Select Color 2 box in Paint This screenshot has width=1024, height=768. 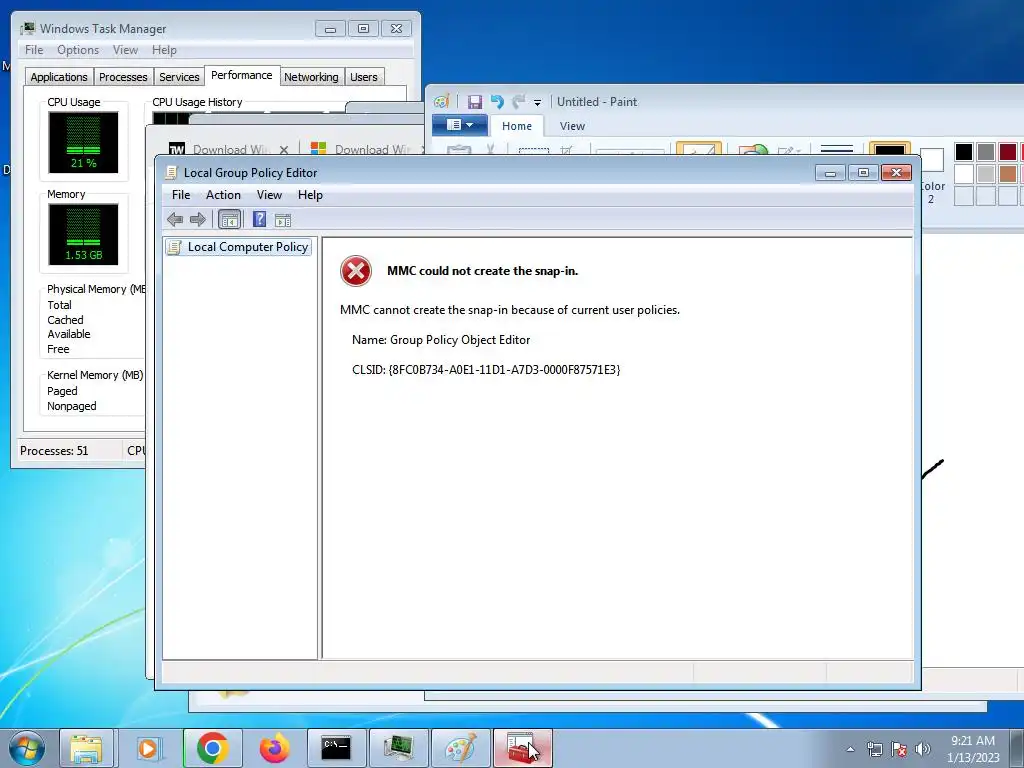pos(932,175)
